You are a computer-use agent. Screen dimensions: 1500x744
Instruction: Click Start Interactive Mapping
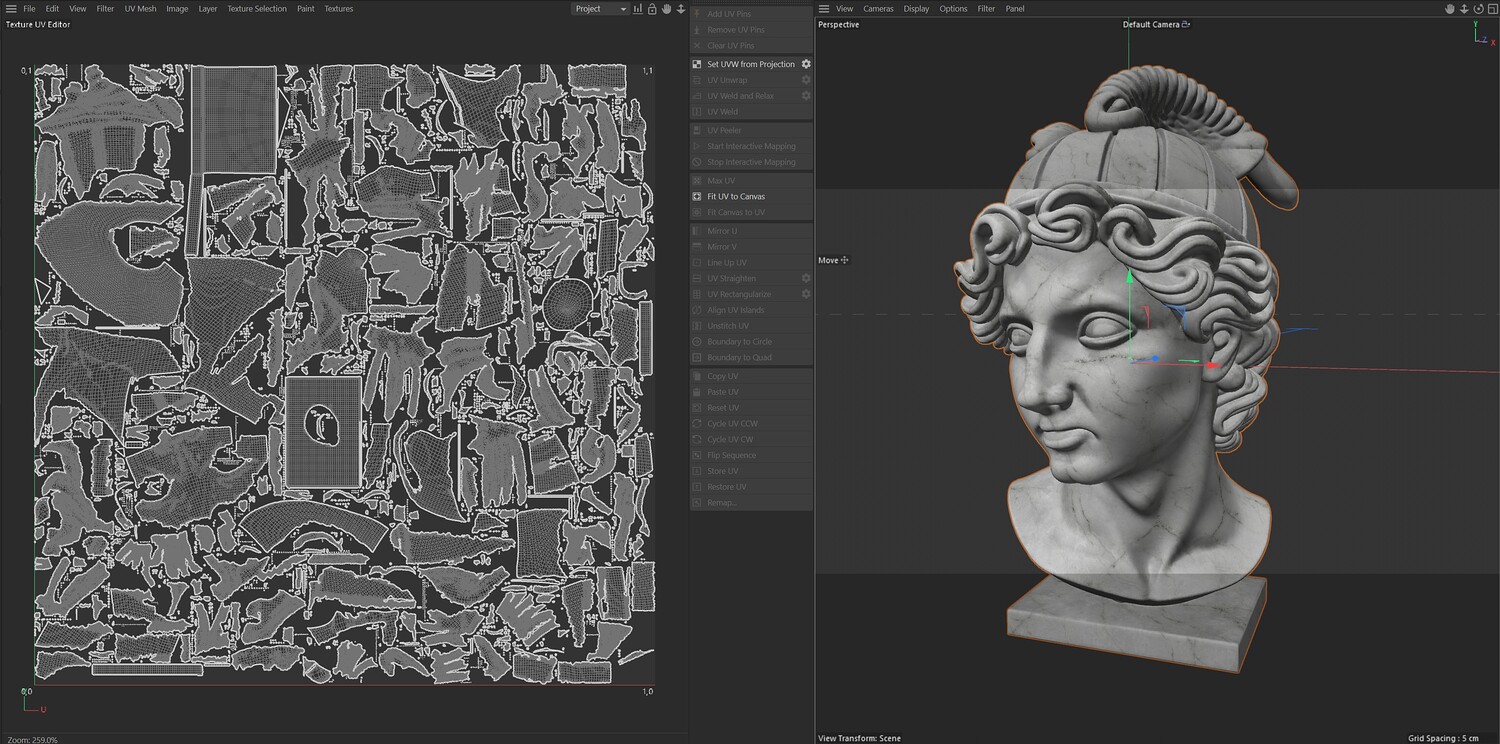[x=751, y=147]
